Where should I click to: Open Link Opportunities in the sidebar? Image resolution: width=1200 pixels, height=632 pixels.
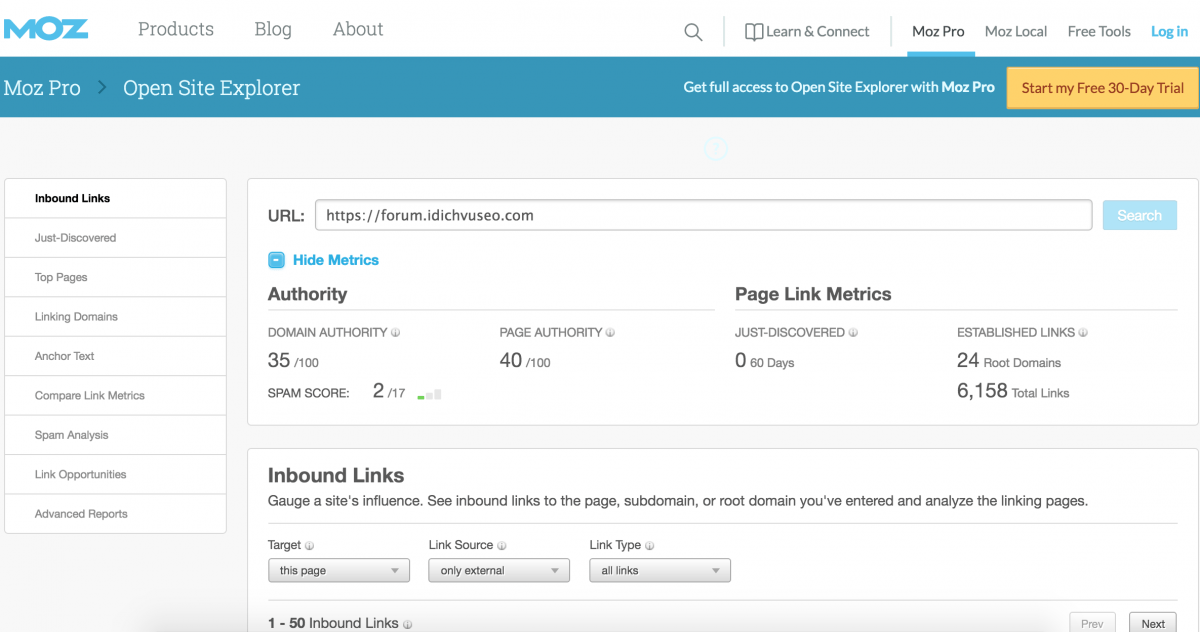[115, 475]
